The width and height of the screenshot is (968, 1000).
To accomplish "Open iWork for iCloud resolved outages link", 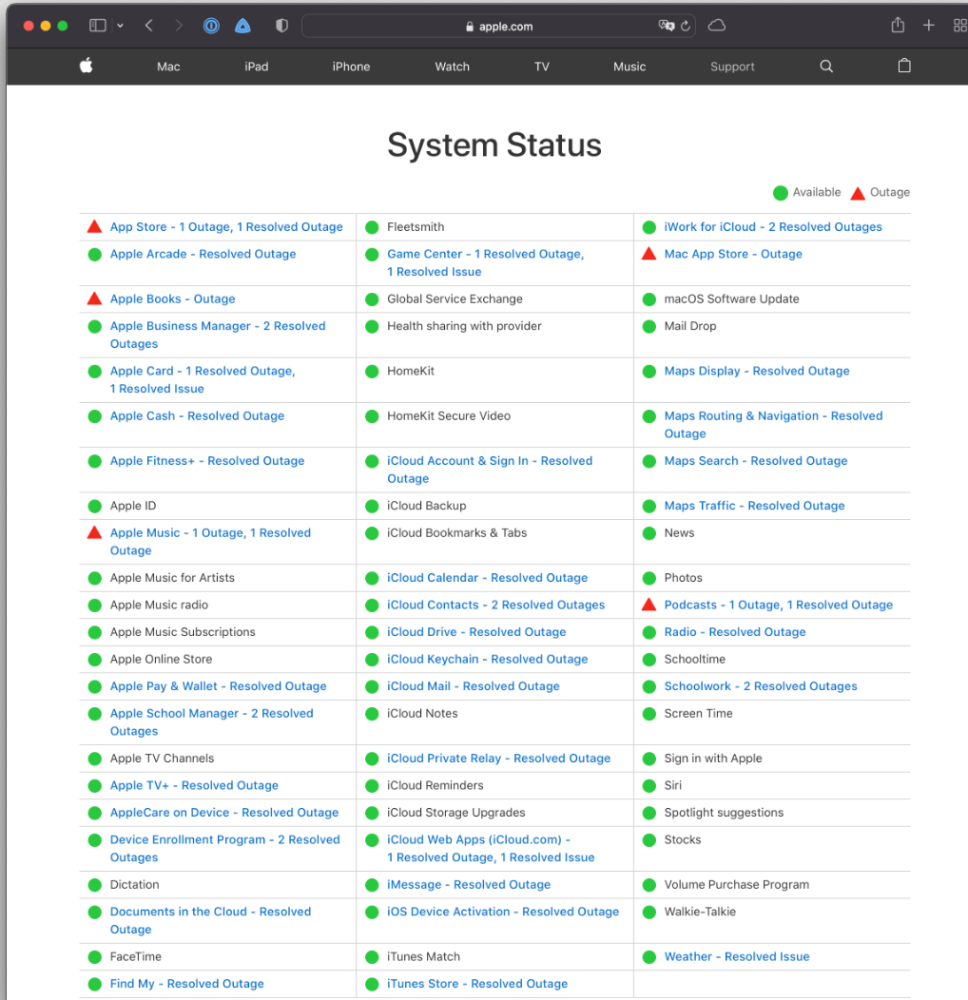I will (x=773, y=226).
